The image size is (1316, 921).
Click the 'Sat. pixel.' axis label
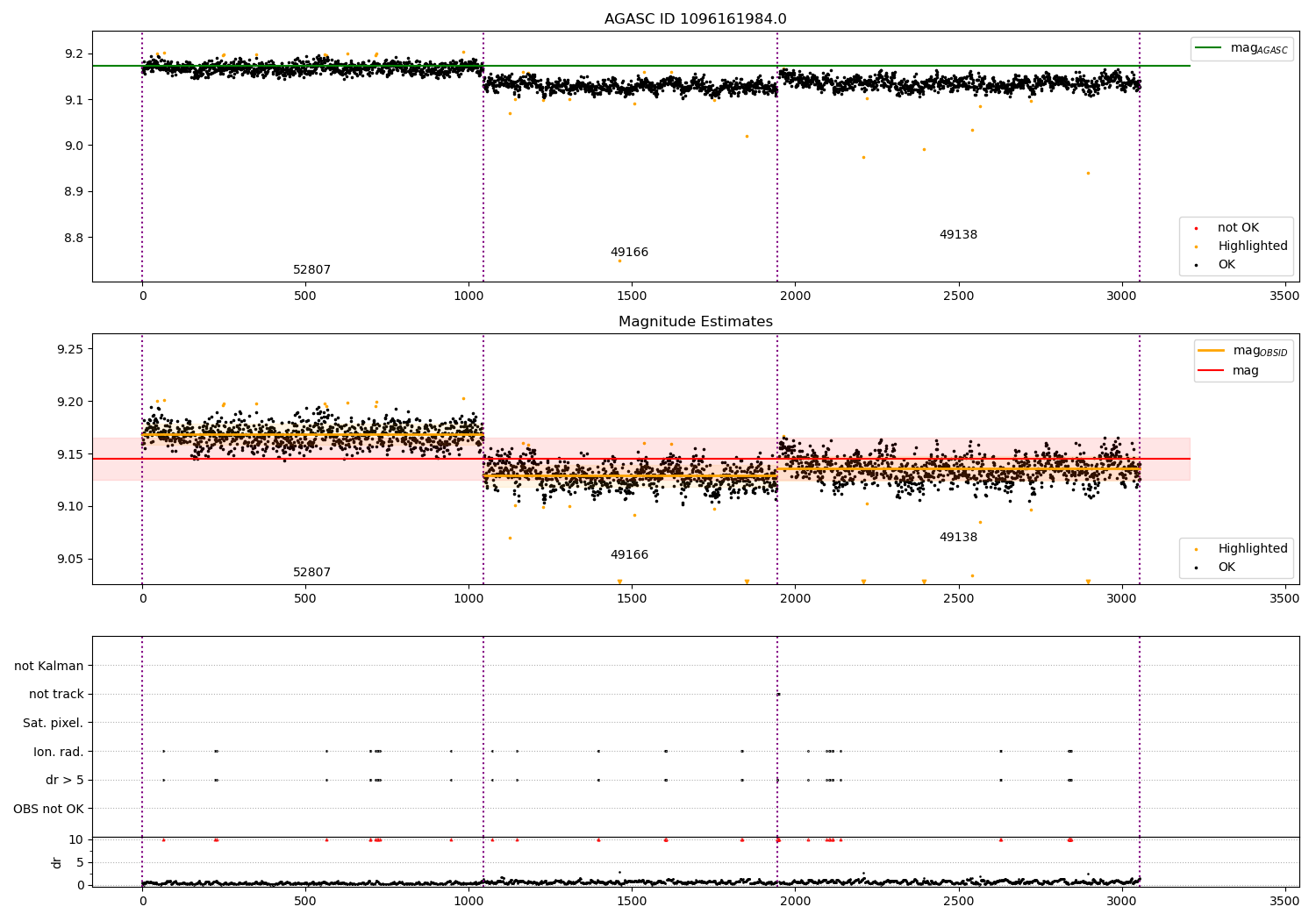tap(54, 724)
